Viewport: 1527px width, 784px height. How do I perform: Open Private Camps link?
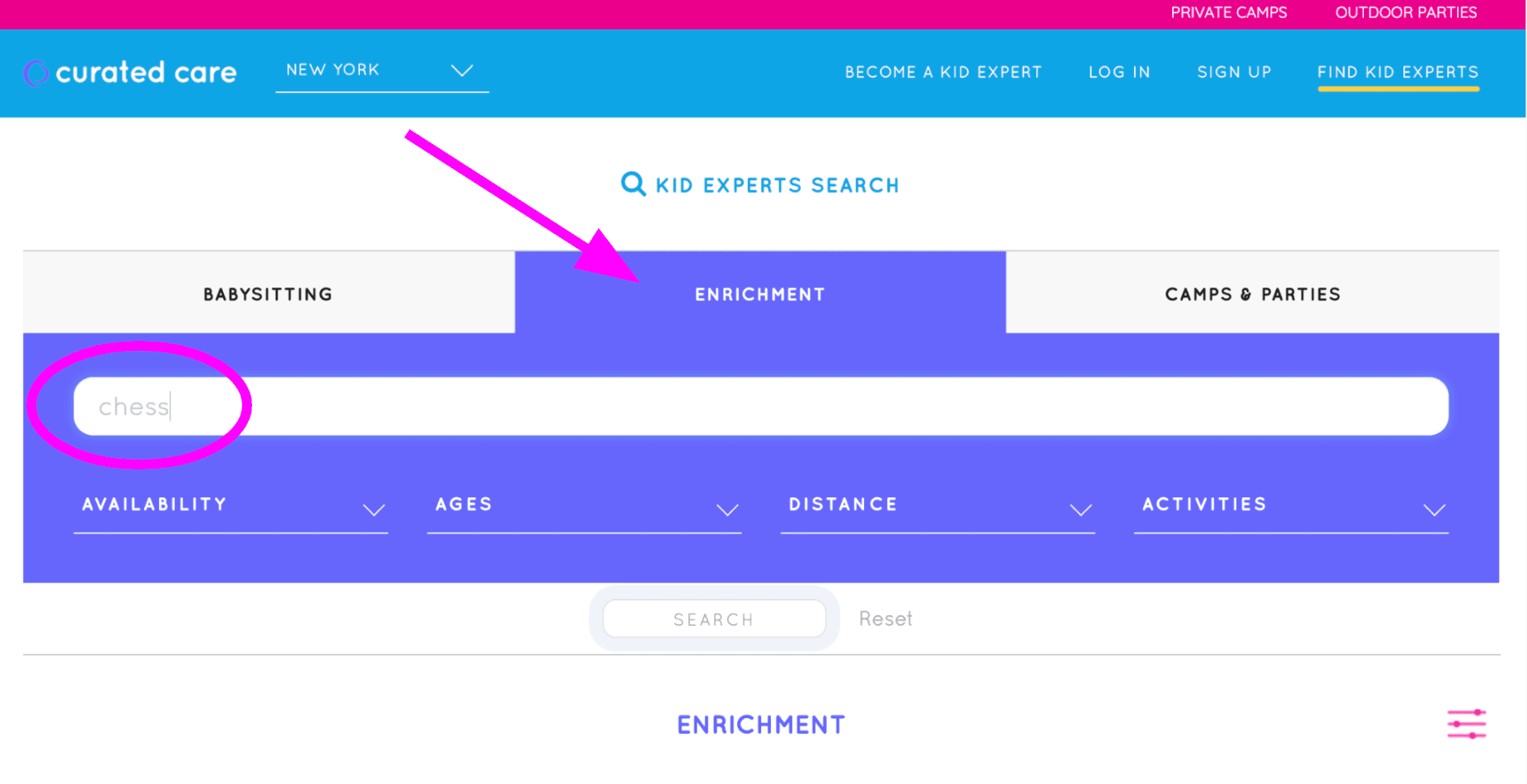coord(1228,13)
